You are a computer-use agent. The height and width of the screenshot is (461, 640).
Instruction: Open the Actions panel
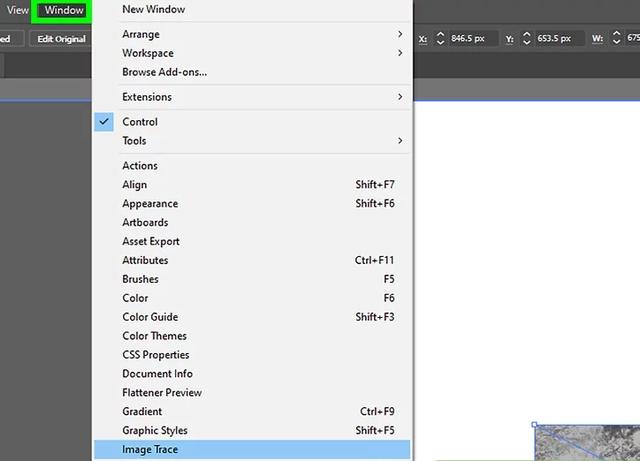pos(252,165)
